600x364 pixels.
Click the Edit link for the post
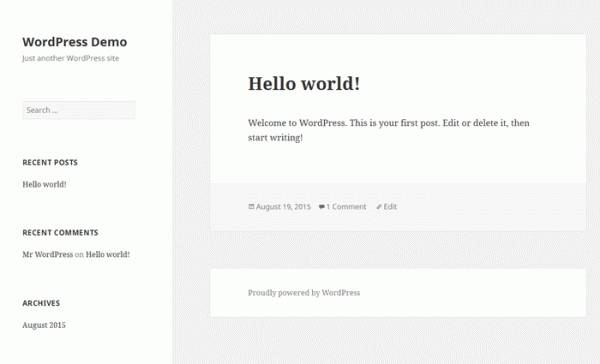390,207
